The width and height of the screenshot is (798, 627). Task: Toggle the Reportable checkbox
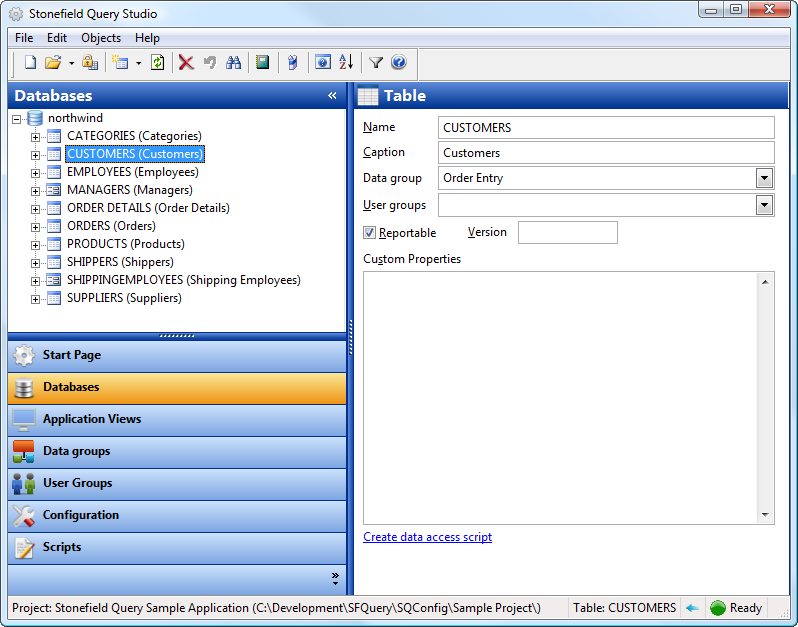pos(369,233)
